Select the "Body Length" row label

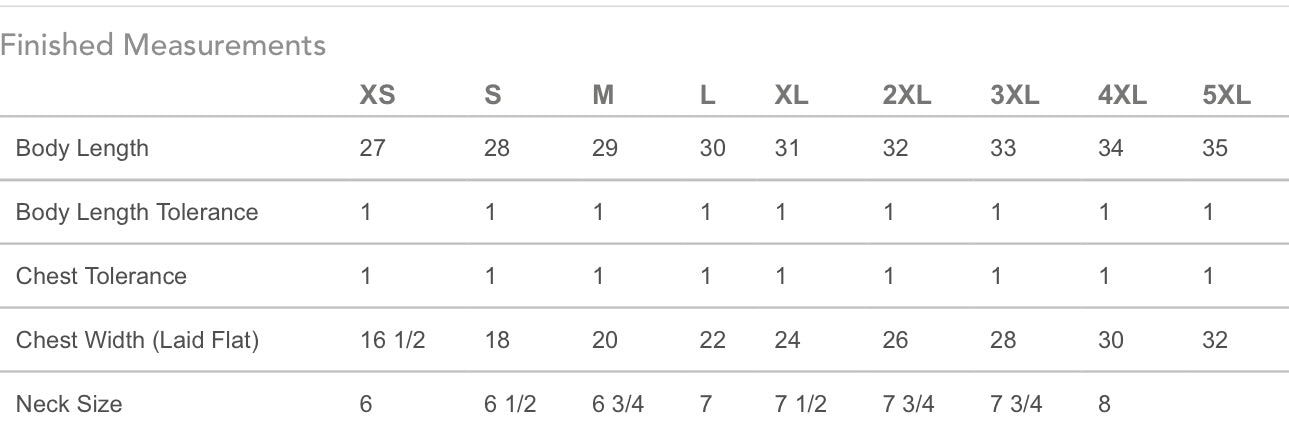[82, 148]
